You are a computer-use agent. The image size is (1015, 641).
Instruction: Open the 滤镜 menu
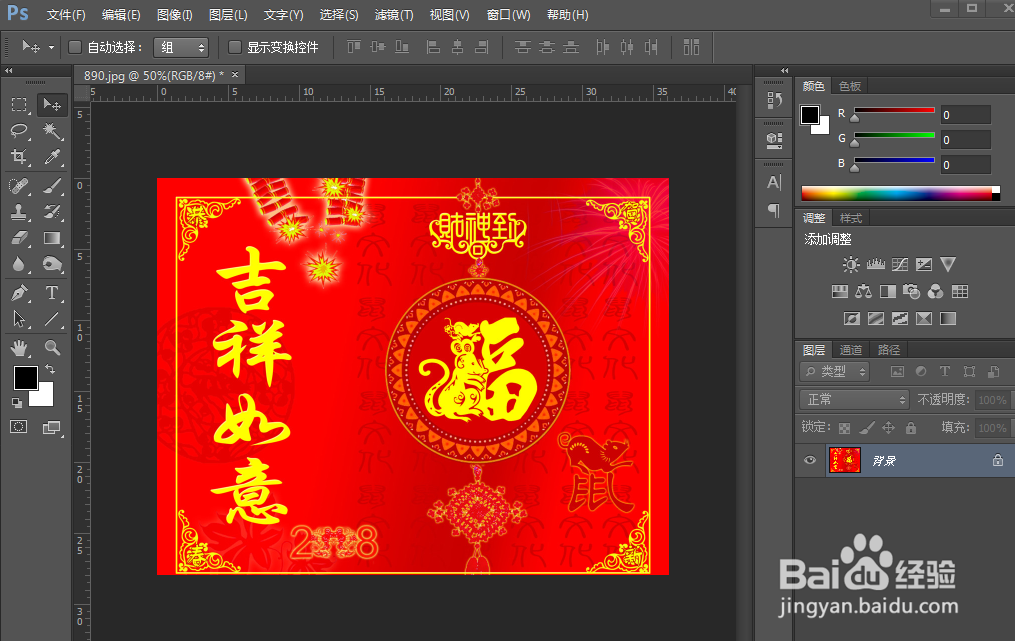[393, 15]
